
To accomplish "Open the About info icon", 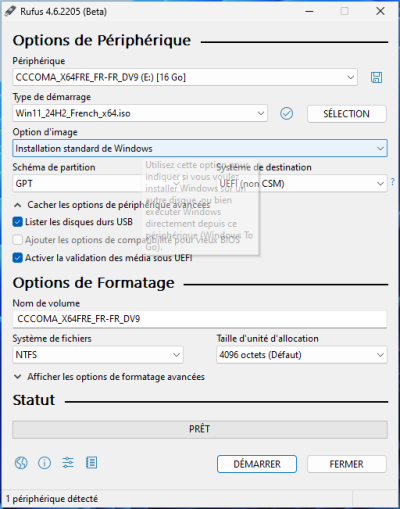I will coord(44,463).
